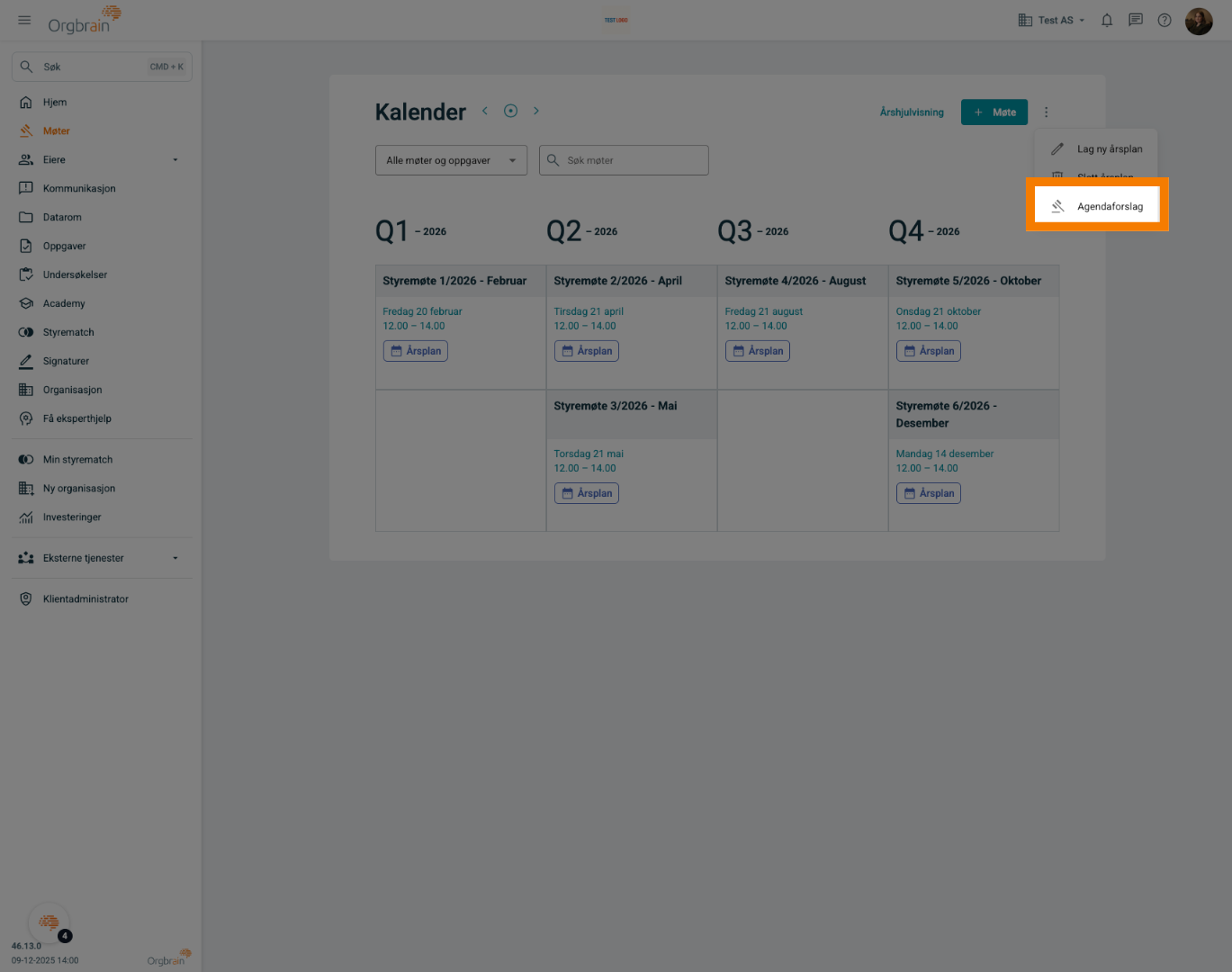
Task: Click the date Torsdag 21 mai
Action: (589, 454)
